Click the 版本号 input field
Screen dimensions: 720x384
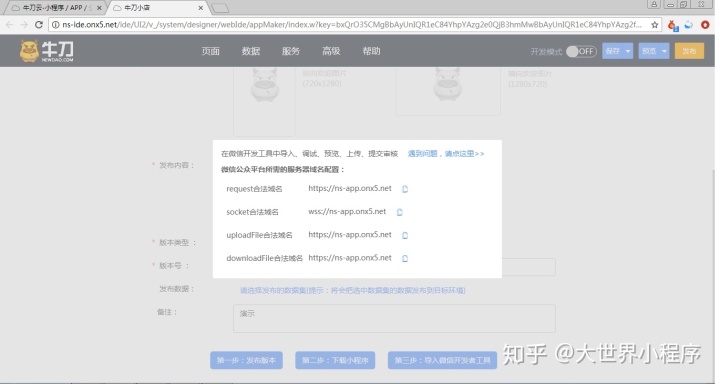(x=528, y=267)
